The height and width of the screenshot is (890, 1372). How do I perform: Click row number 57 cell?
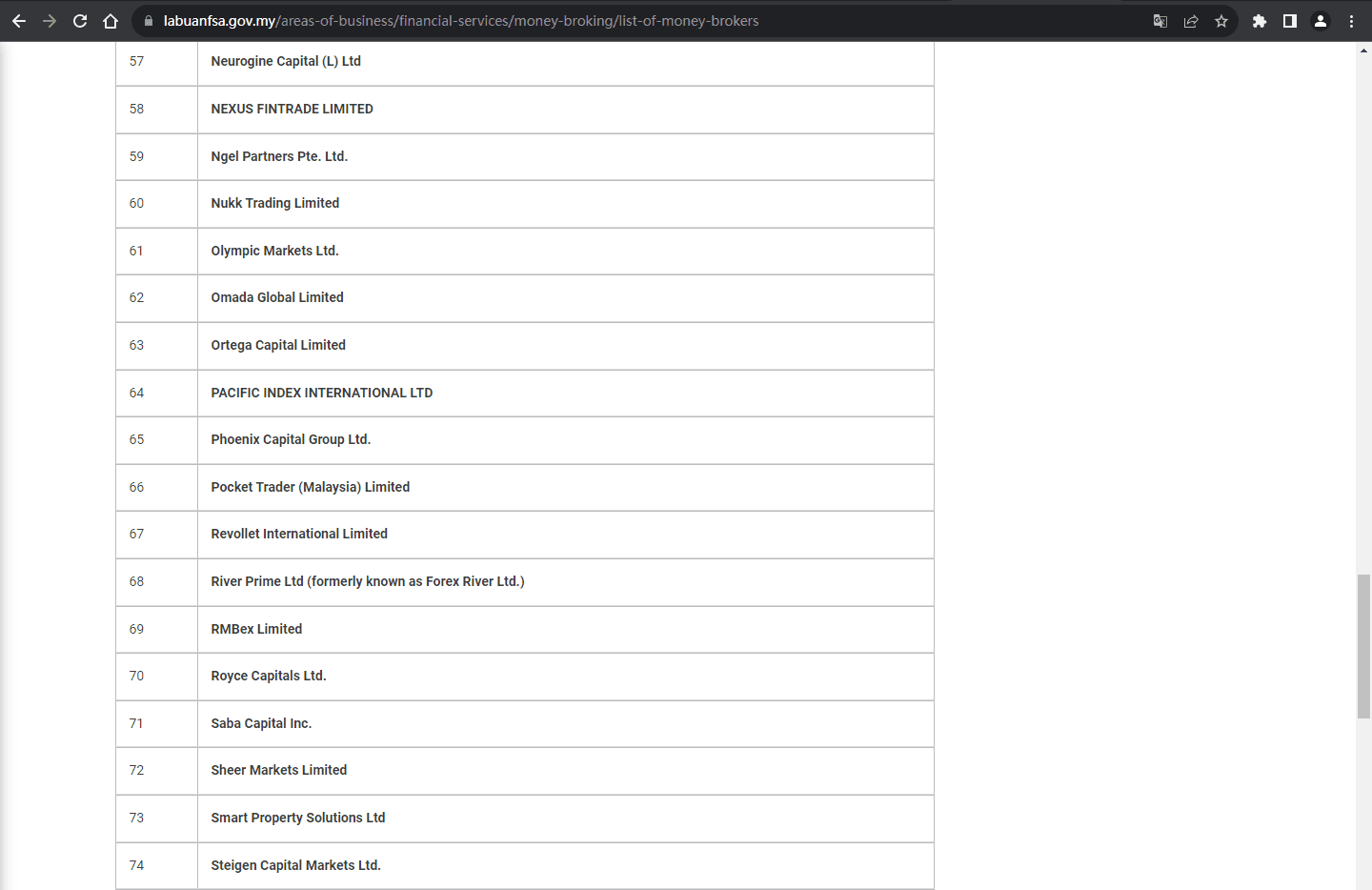pyautogui.click(x=156, y=62)
